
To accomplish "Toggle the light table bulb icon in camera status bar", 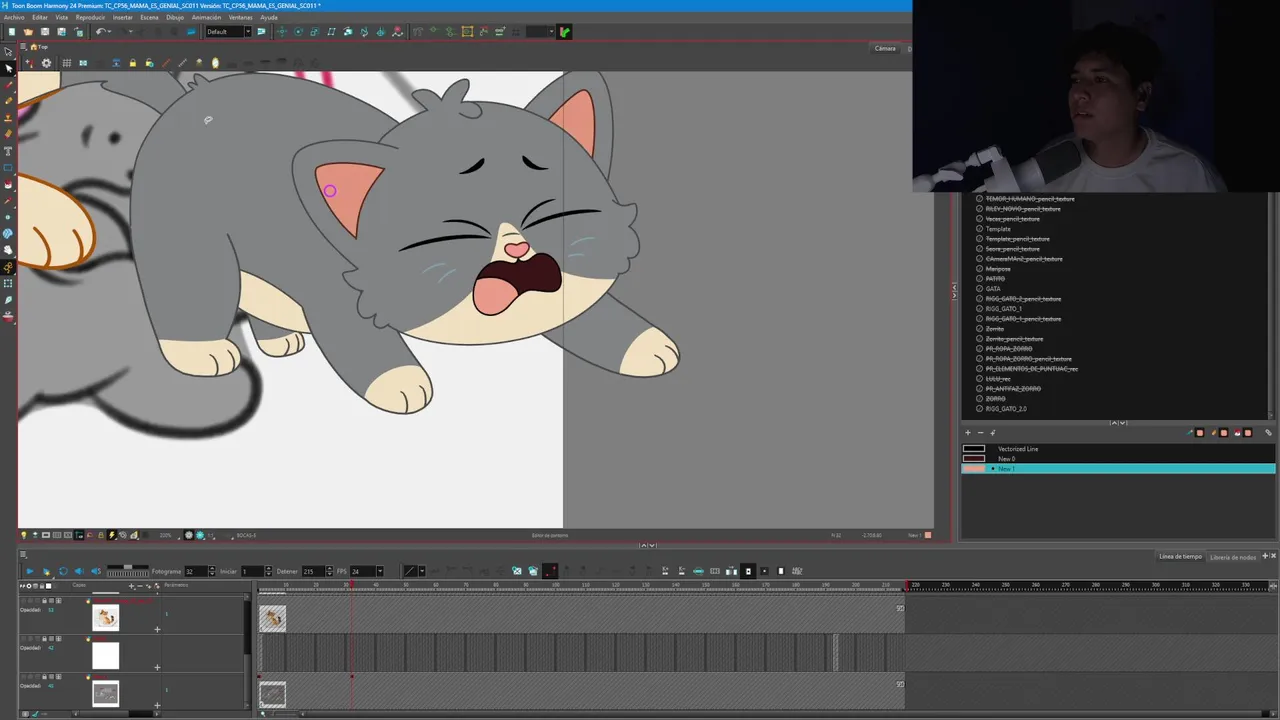I will [24, 535].
